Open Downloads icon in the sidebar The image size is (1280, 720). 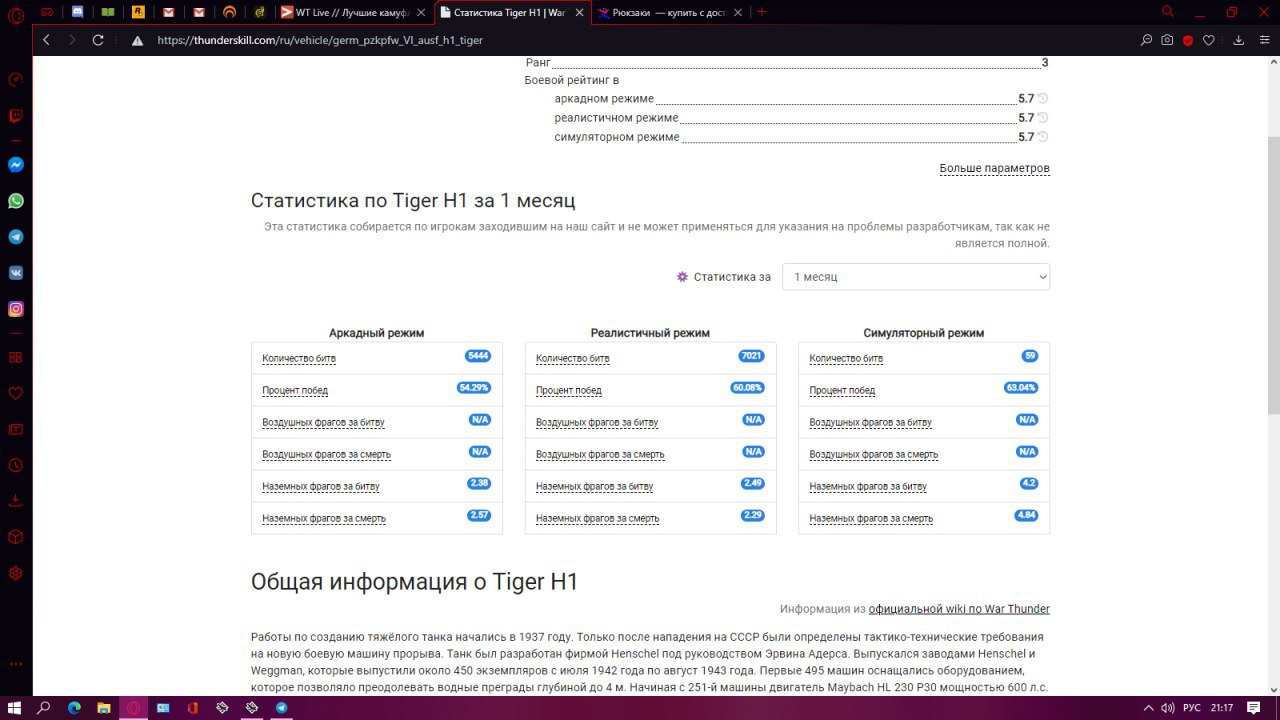click(16, 501)
